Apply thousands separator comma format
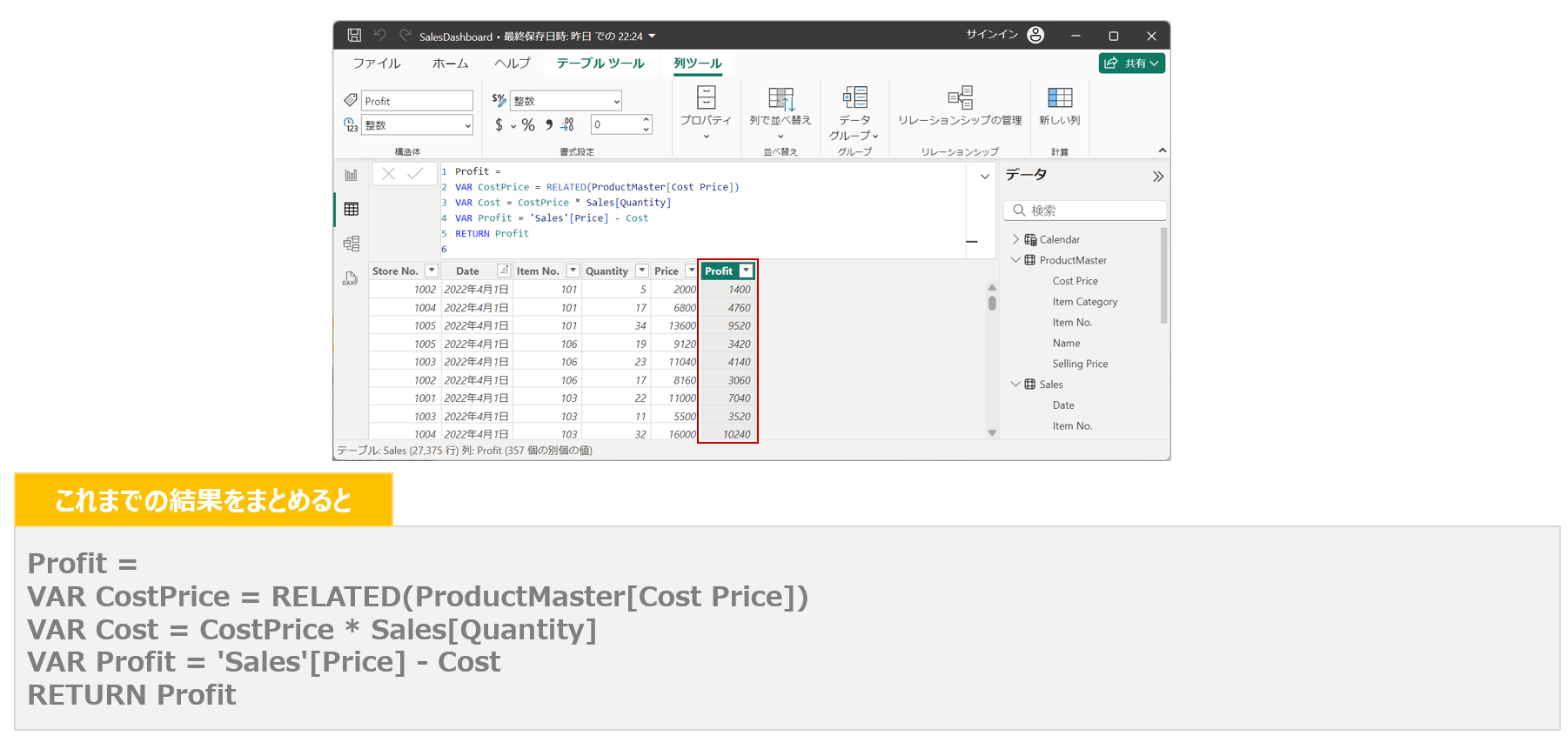Image resolution: width=1568 pixels, height=749 pixels. [549, 125]
